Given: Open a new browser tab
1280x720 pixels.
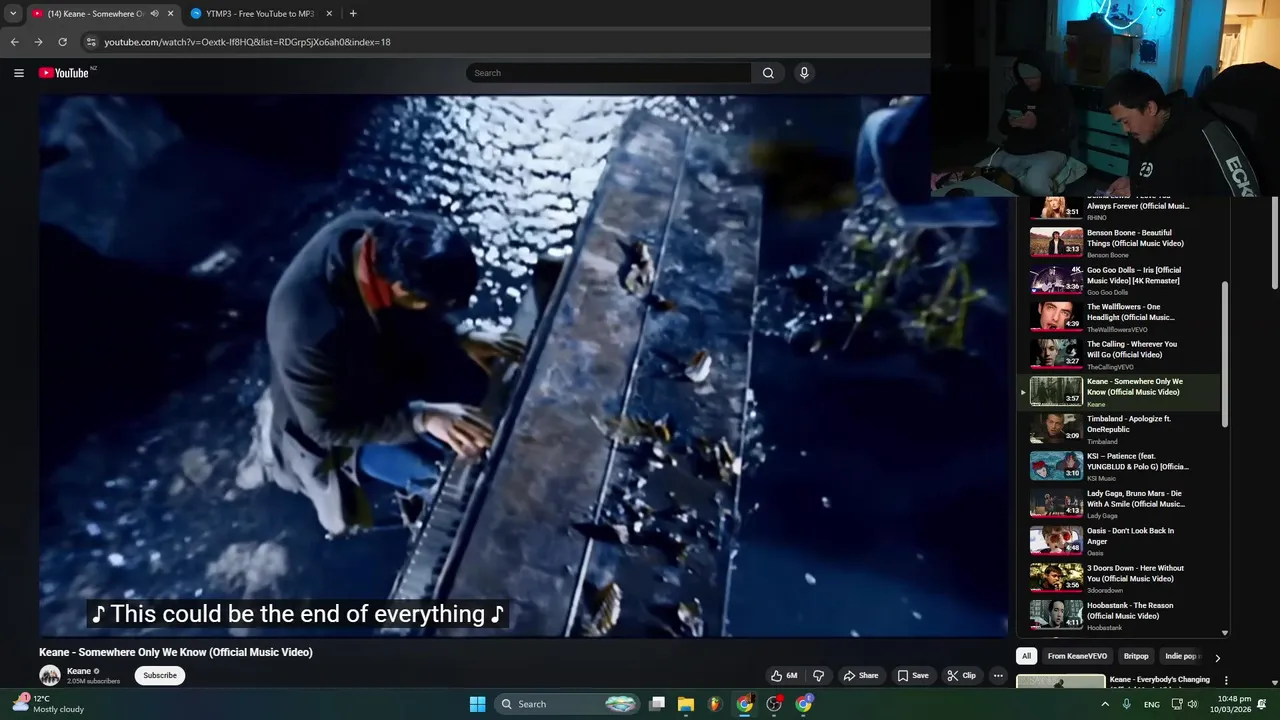Looking at the screenshot, I should pos(353,14).
